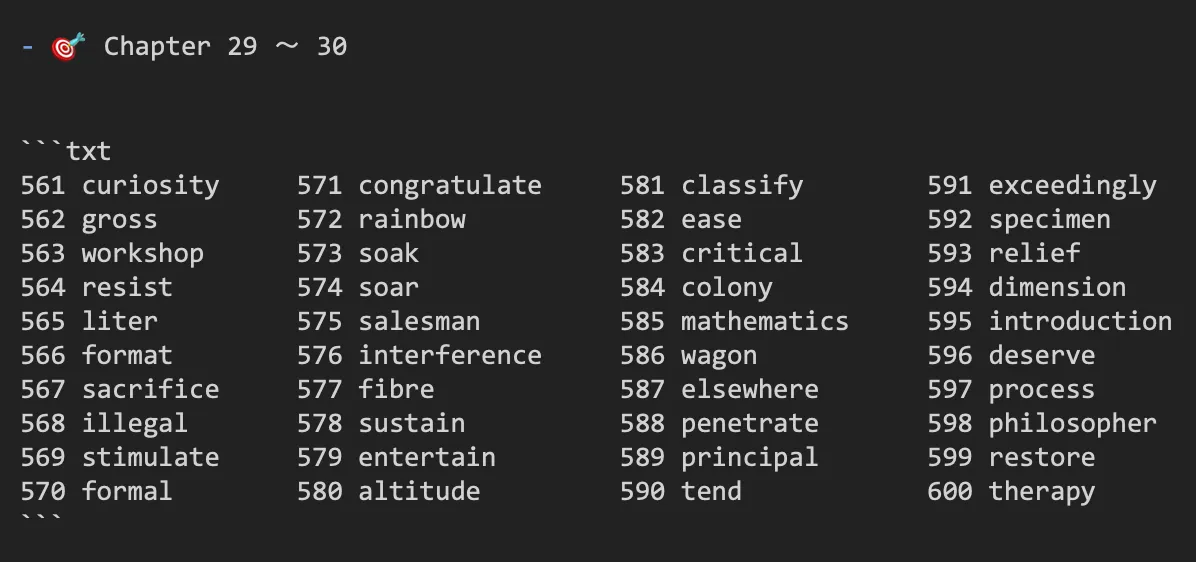Click the word introduction

point(1080,321)
